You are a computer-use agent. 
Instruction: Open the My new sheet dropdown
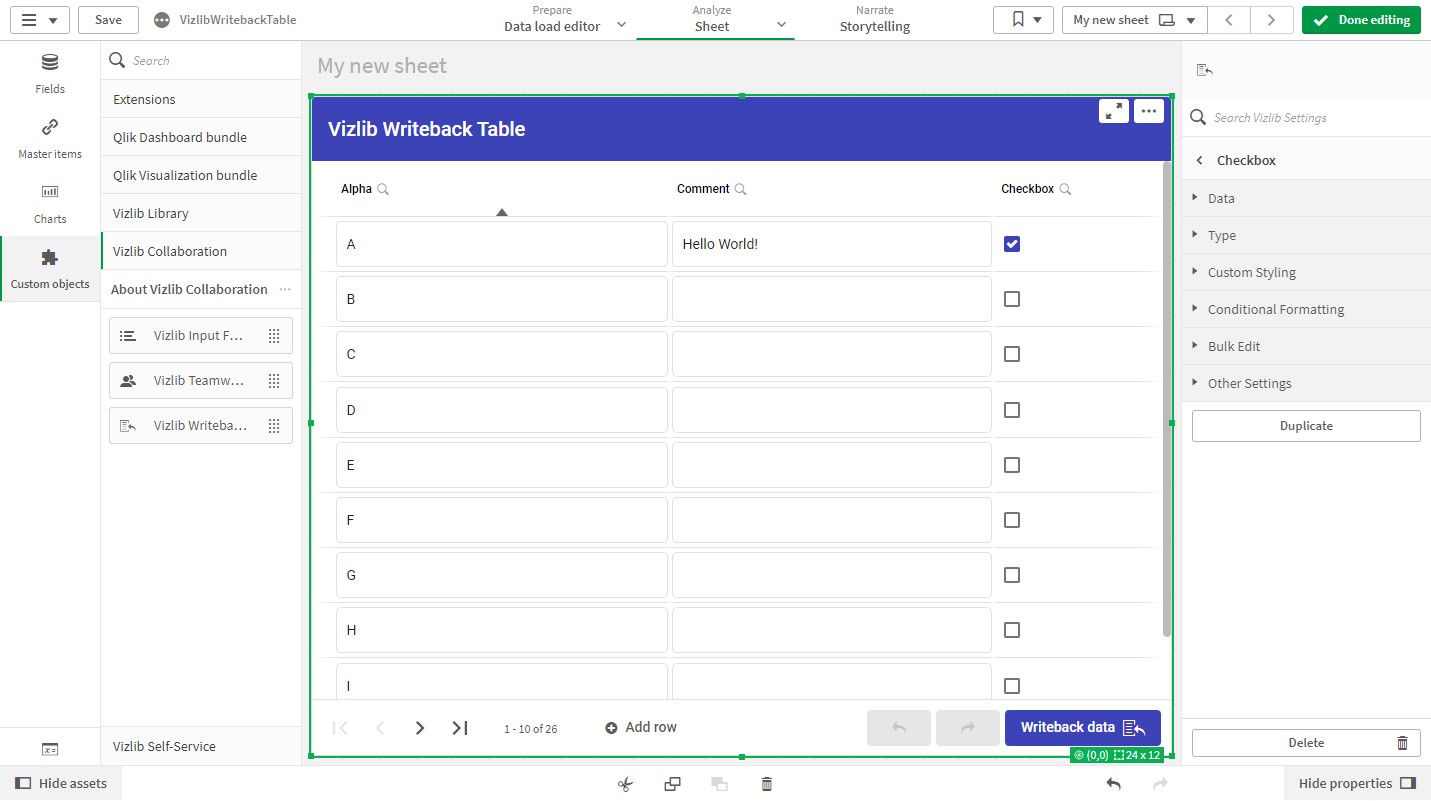[x=1134, y=20]
